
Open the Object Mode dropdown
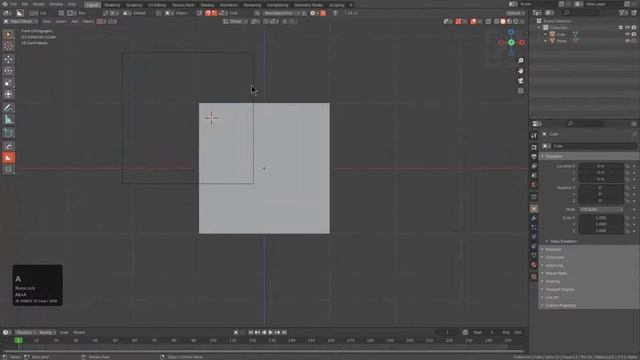(x=20, y=21)
